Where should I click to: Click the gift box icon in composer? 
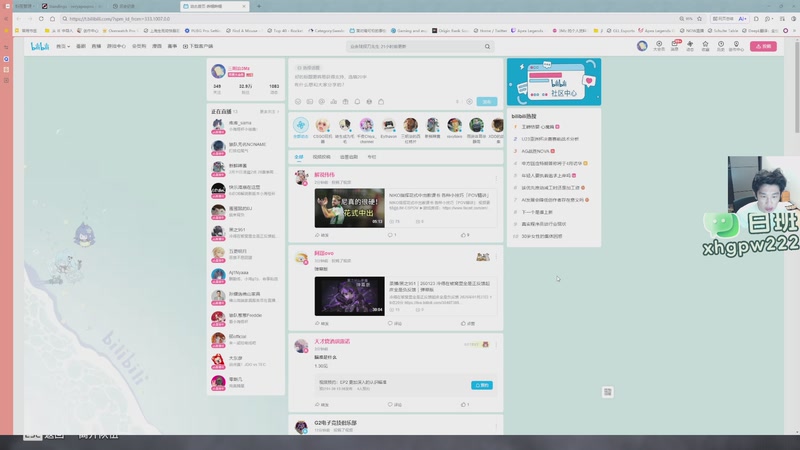[x=345, y=102]
